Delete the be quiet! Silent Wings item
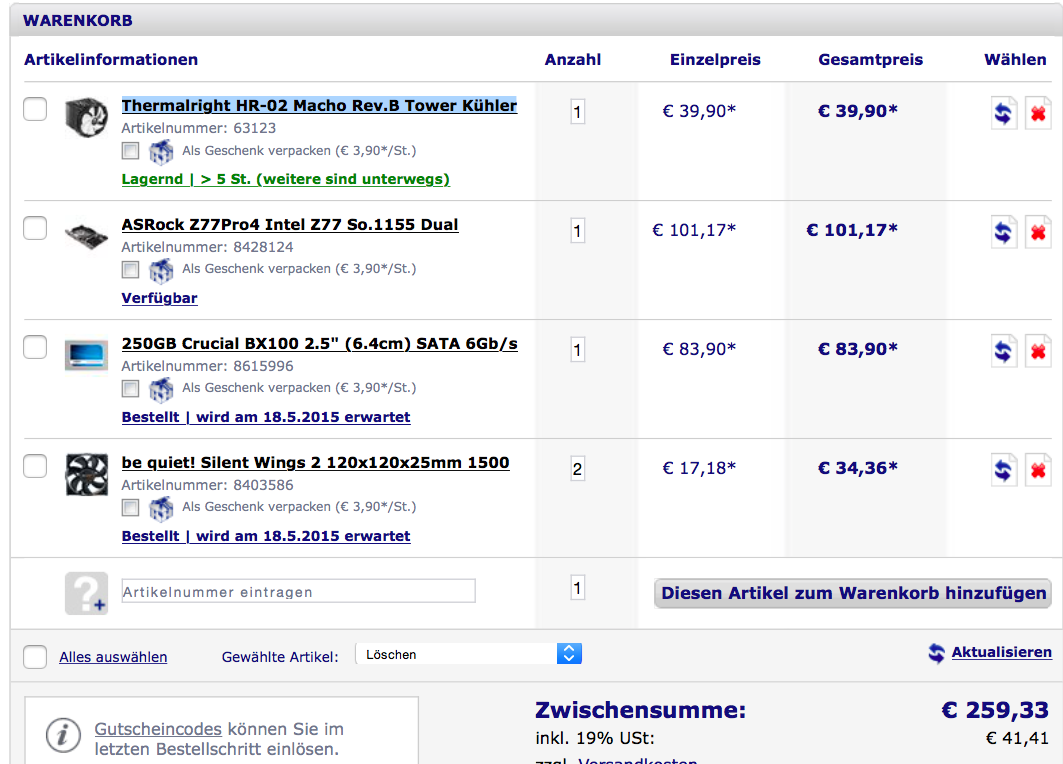This screenshot has width=1063, height=764. coord(1038,469)
